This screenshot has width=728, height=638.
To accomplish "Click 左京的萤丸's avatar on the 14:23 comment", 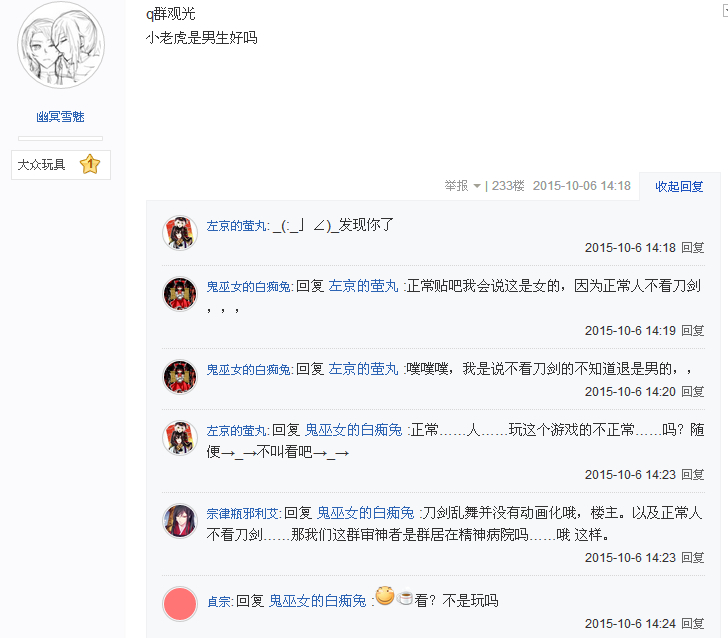I will click(x=180, y=438).
